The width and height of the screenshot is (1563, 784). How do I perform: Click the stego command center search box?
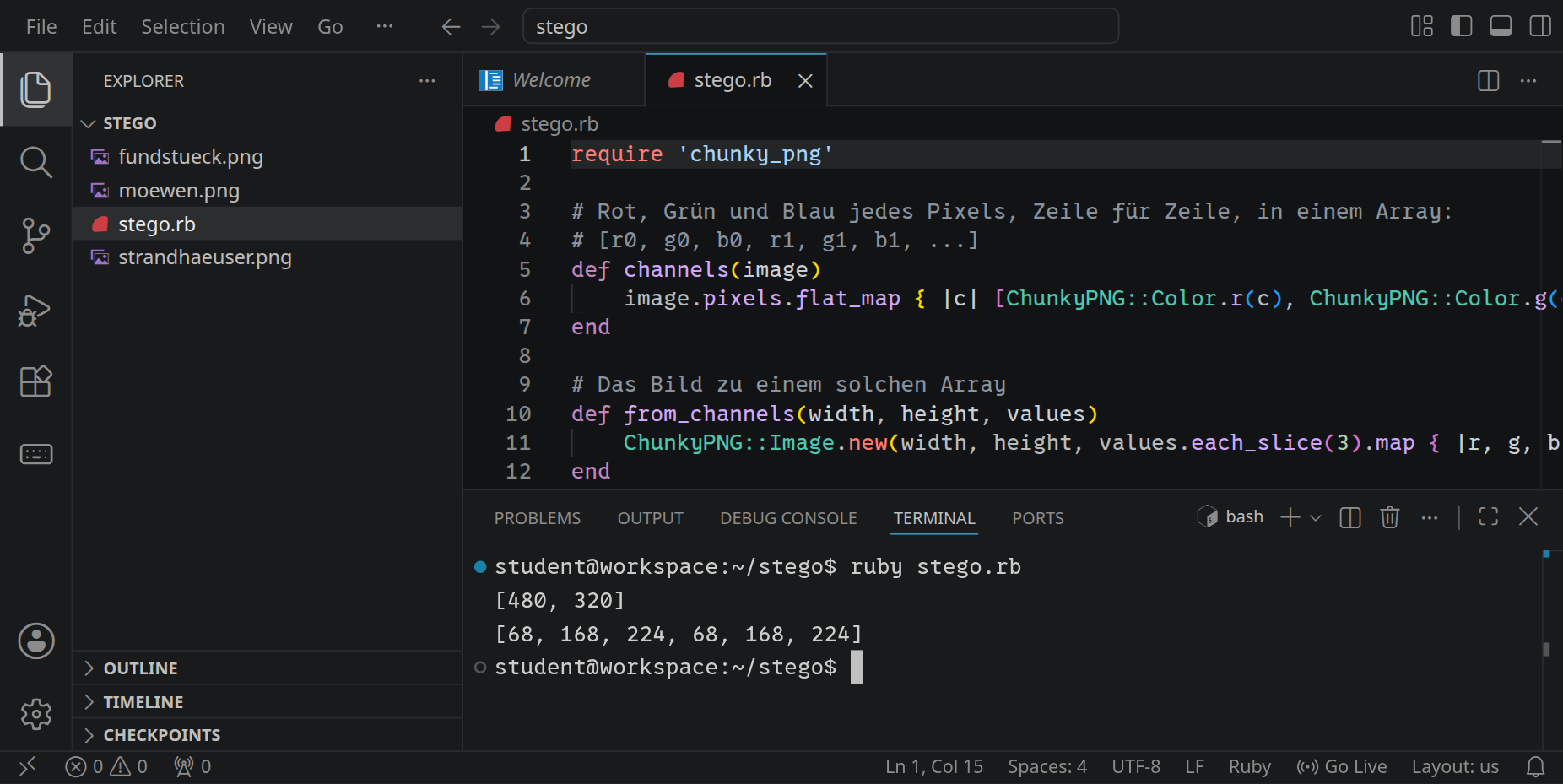click(x=821, y=26)
